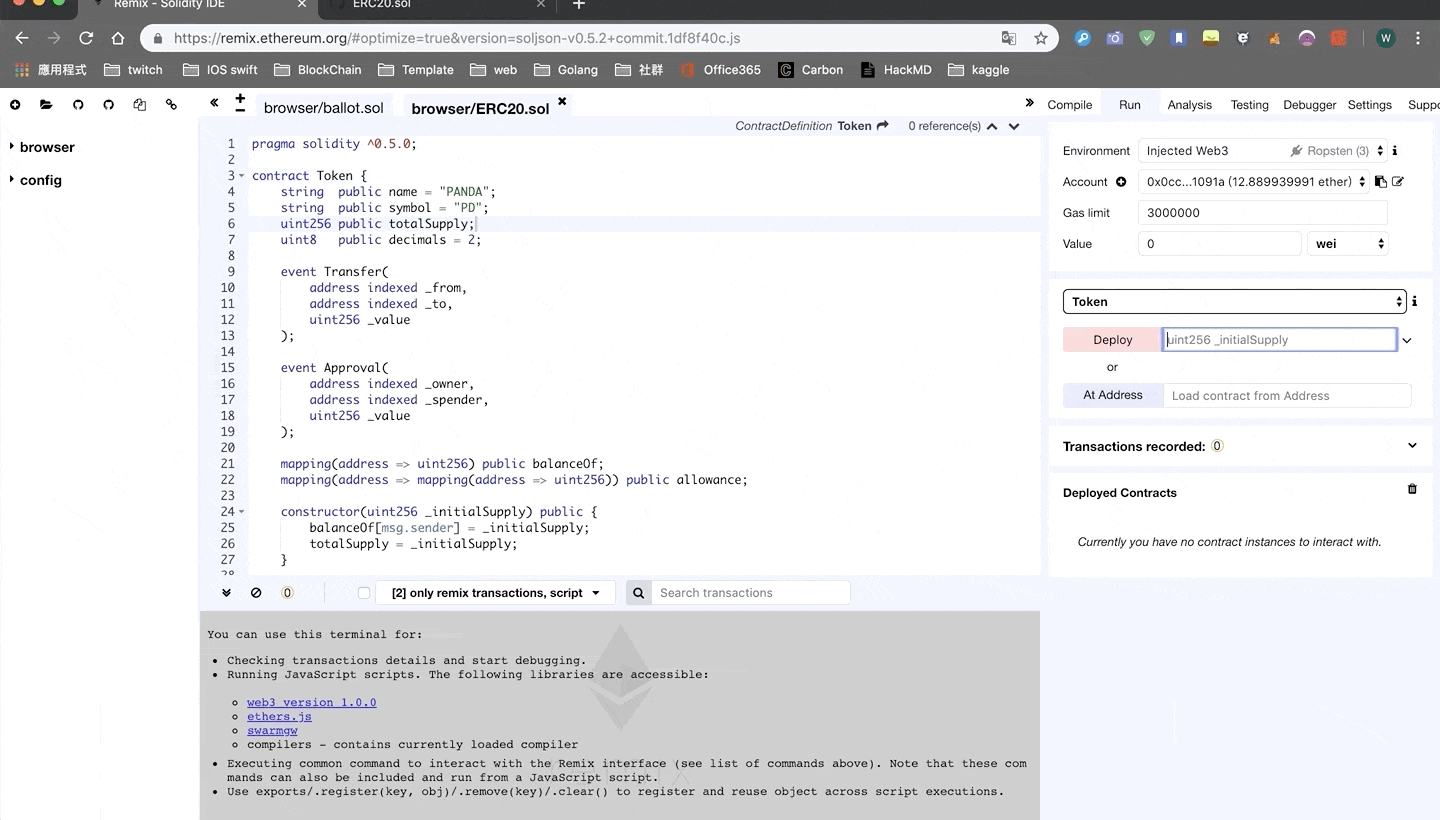Clear terminal with circle-slash icon
The height and width of the screenshot is (820, 1440).
[256, 593]
